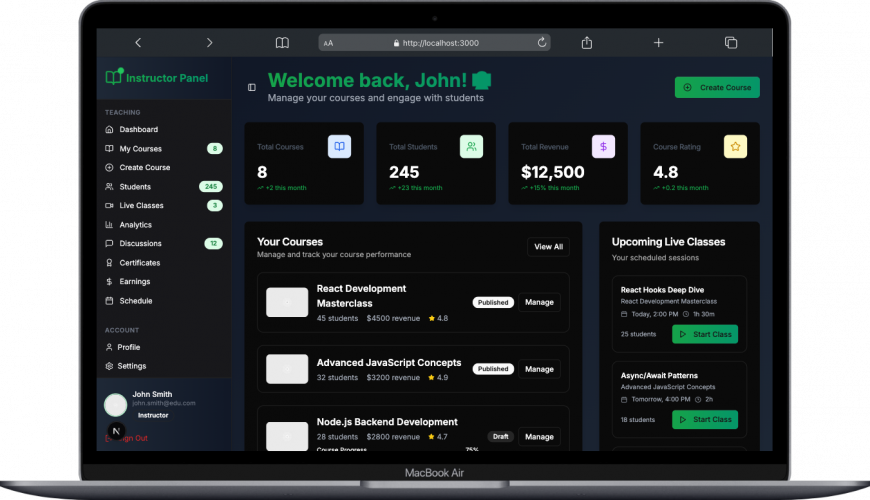The image size is (870, 500).
Task: Click the star rating 4.9 on Advanced JavaScript
Action: click(x=438, y=377)
